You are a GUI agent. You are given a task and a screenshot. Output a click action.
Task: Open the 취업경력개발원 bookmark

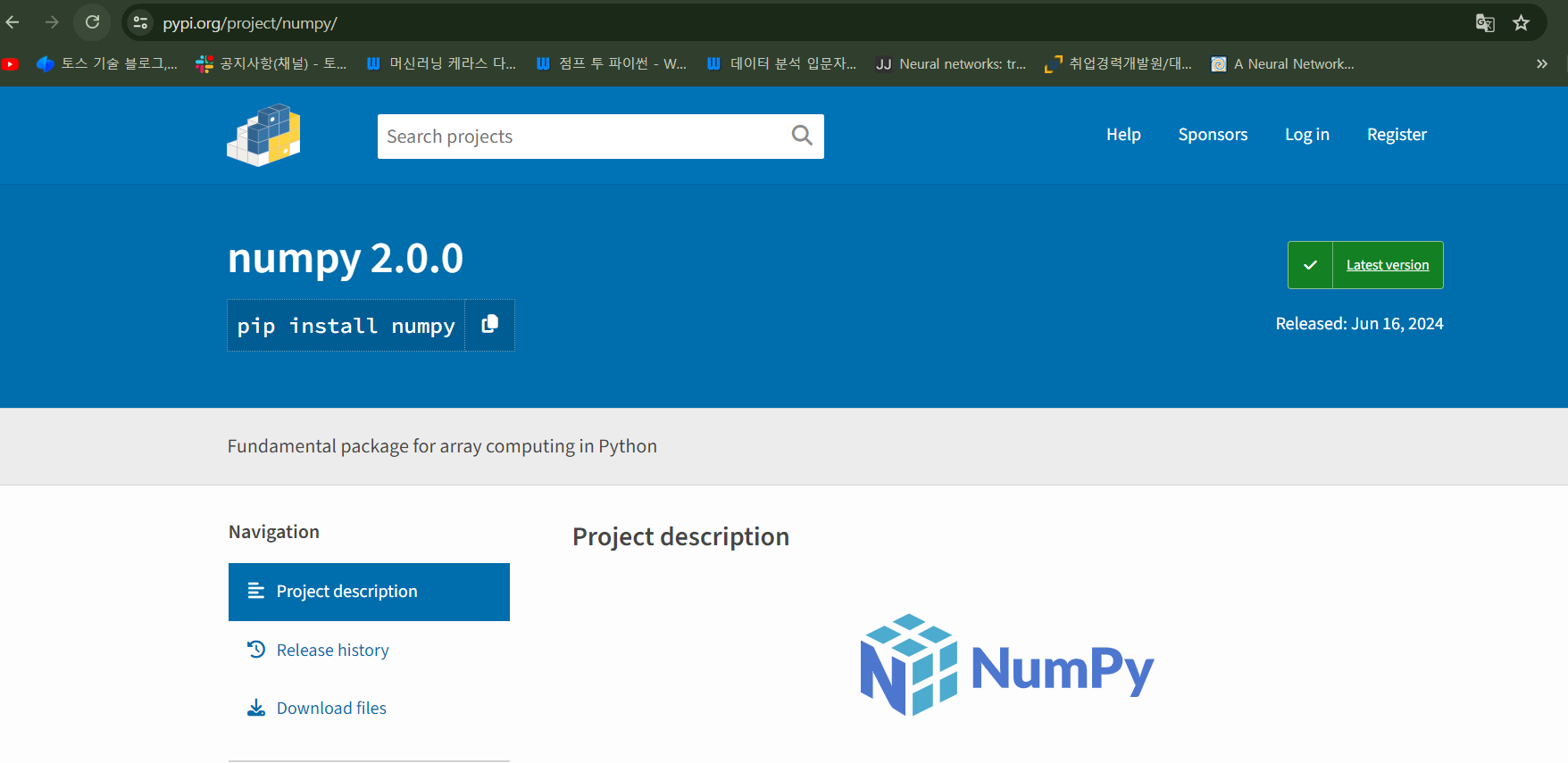click(1118, 64)
